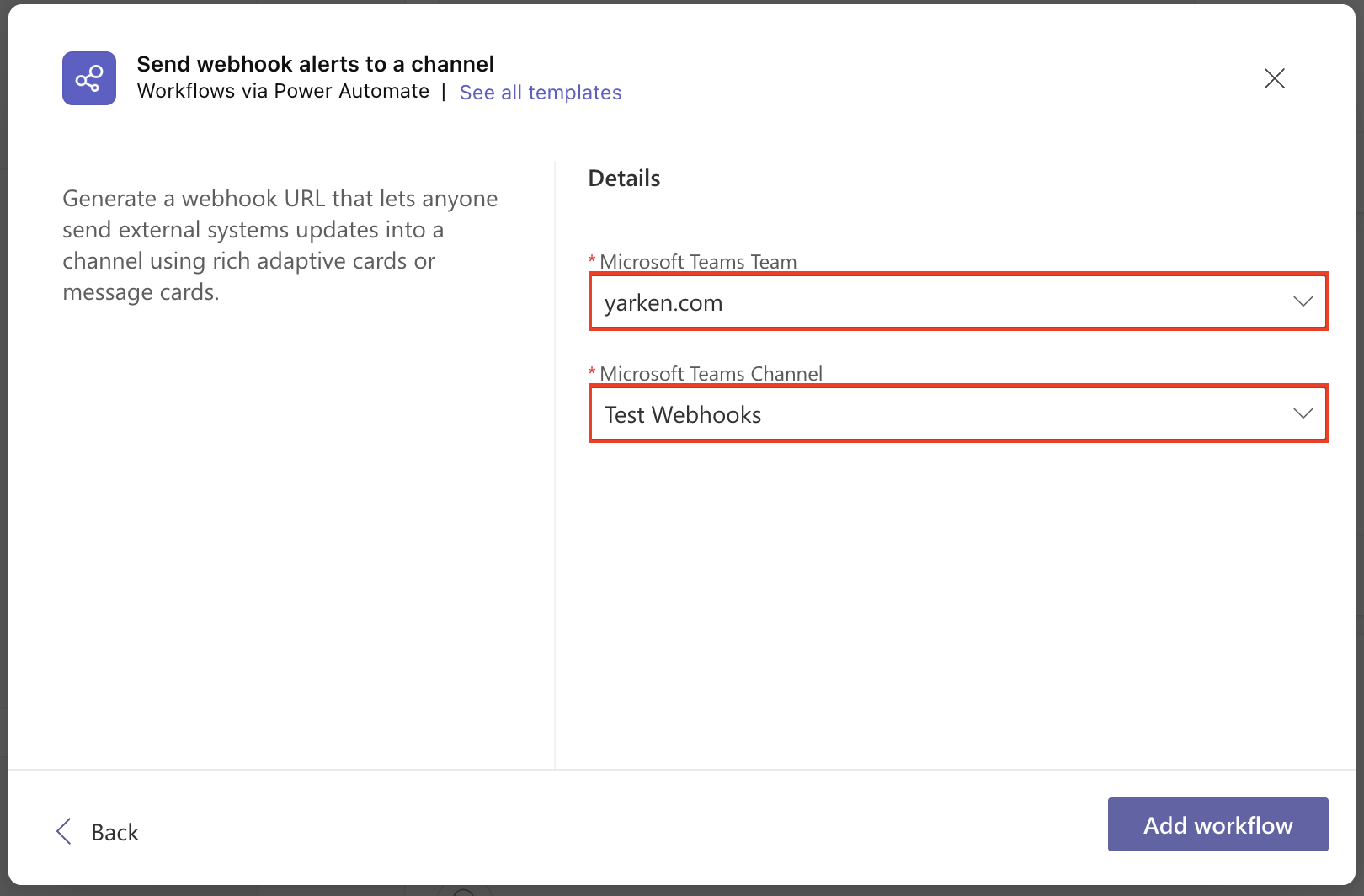Screen dimensions: 1364x896
Task: Click the vertical bar separator before See all templates
Action: tap(444, 92)
